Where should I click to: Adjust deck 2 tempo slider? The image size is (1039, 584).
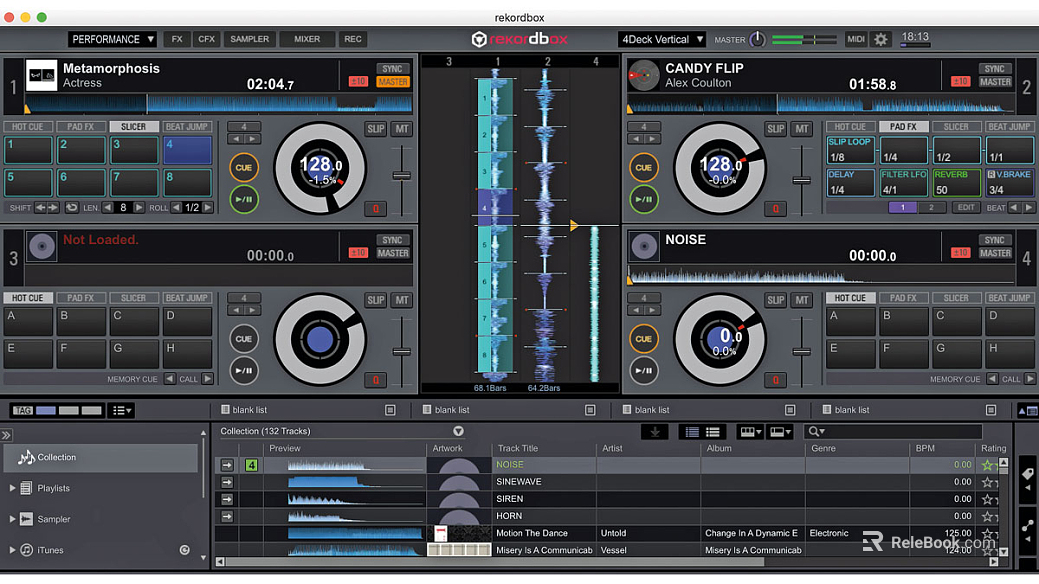tap(801, 180)
